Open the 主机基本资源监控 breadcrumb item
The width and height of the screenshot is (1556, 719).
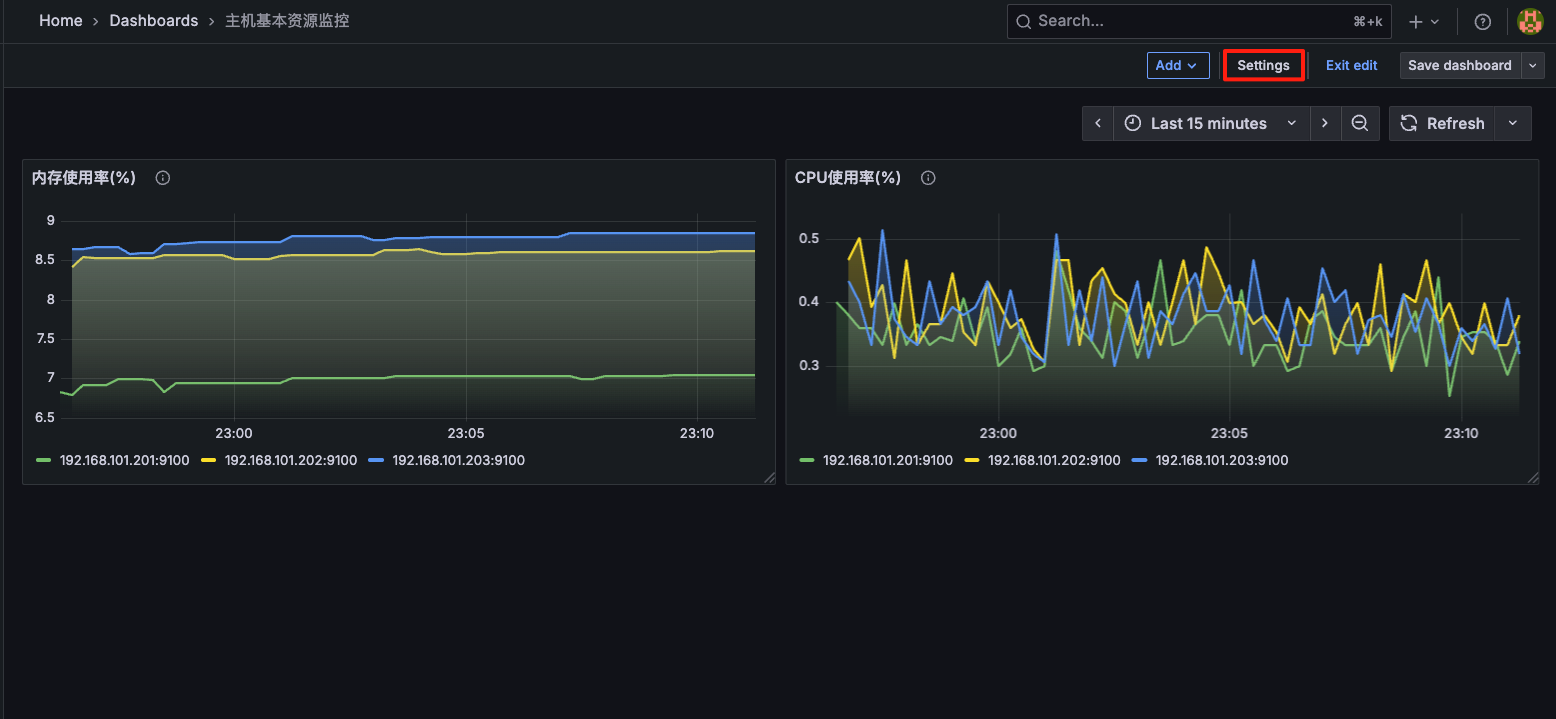tap(287, 20)
